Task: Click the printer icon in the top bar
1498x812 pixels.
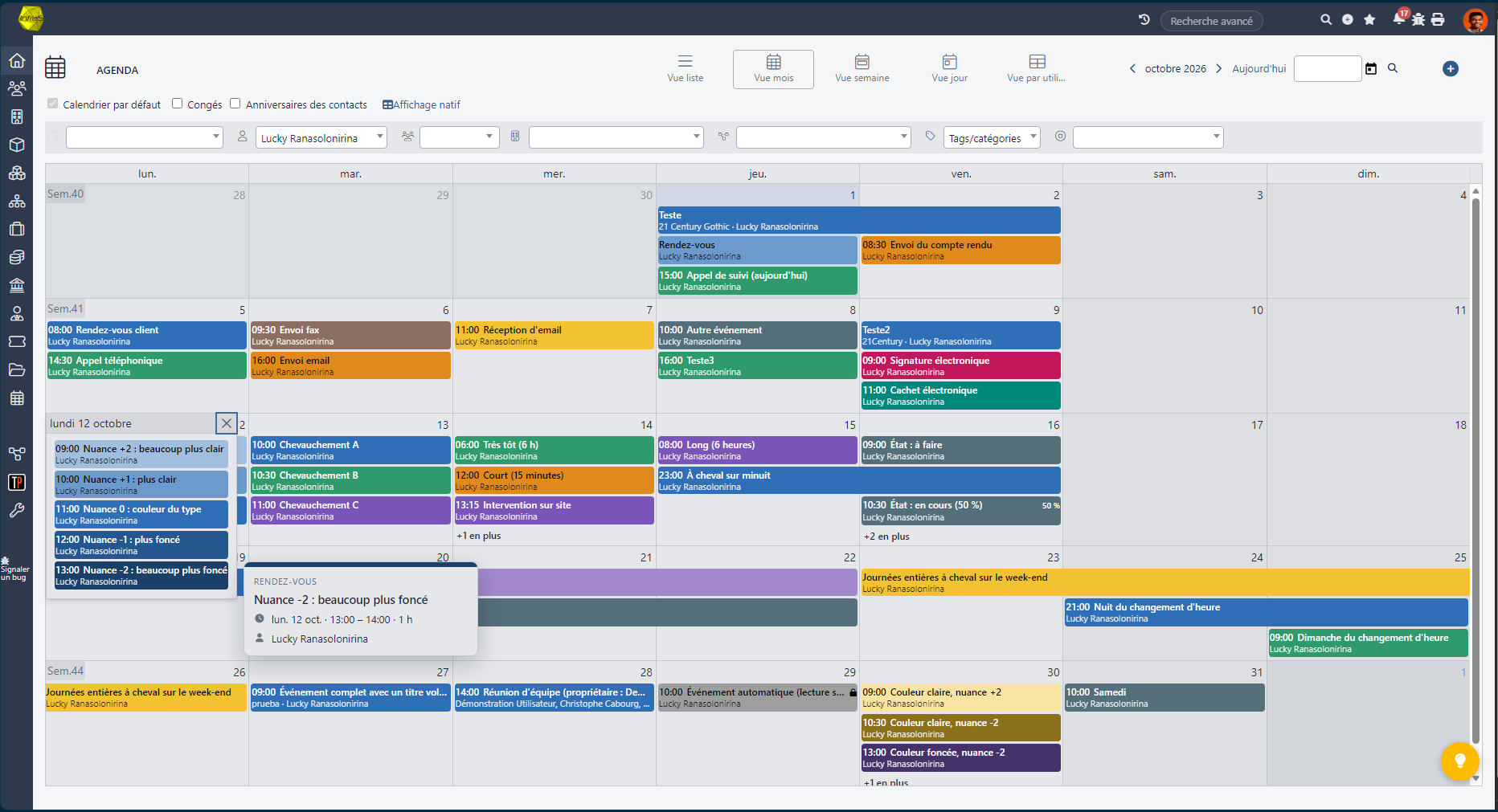Action: (1438, 19)
